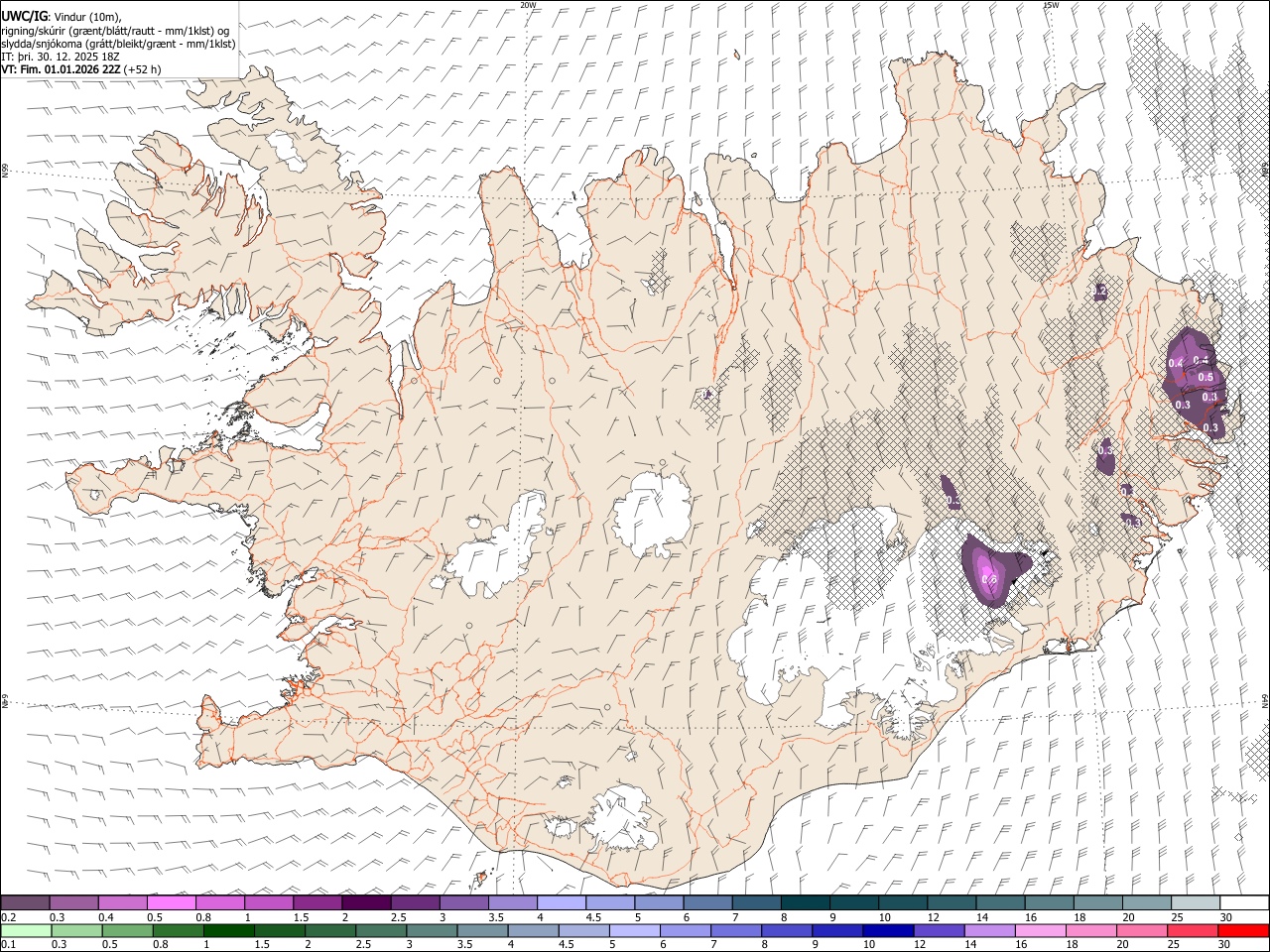
Task: Click the 'UWC/IG' title text
Action: [23, 16]
